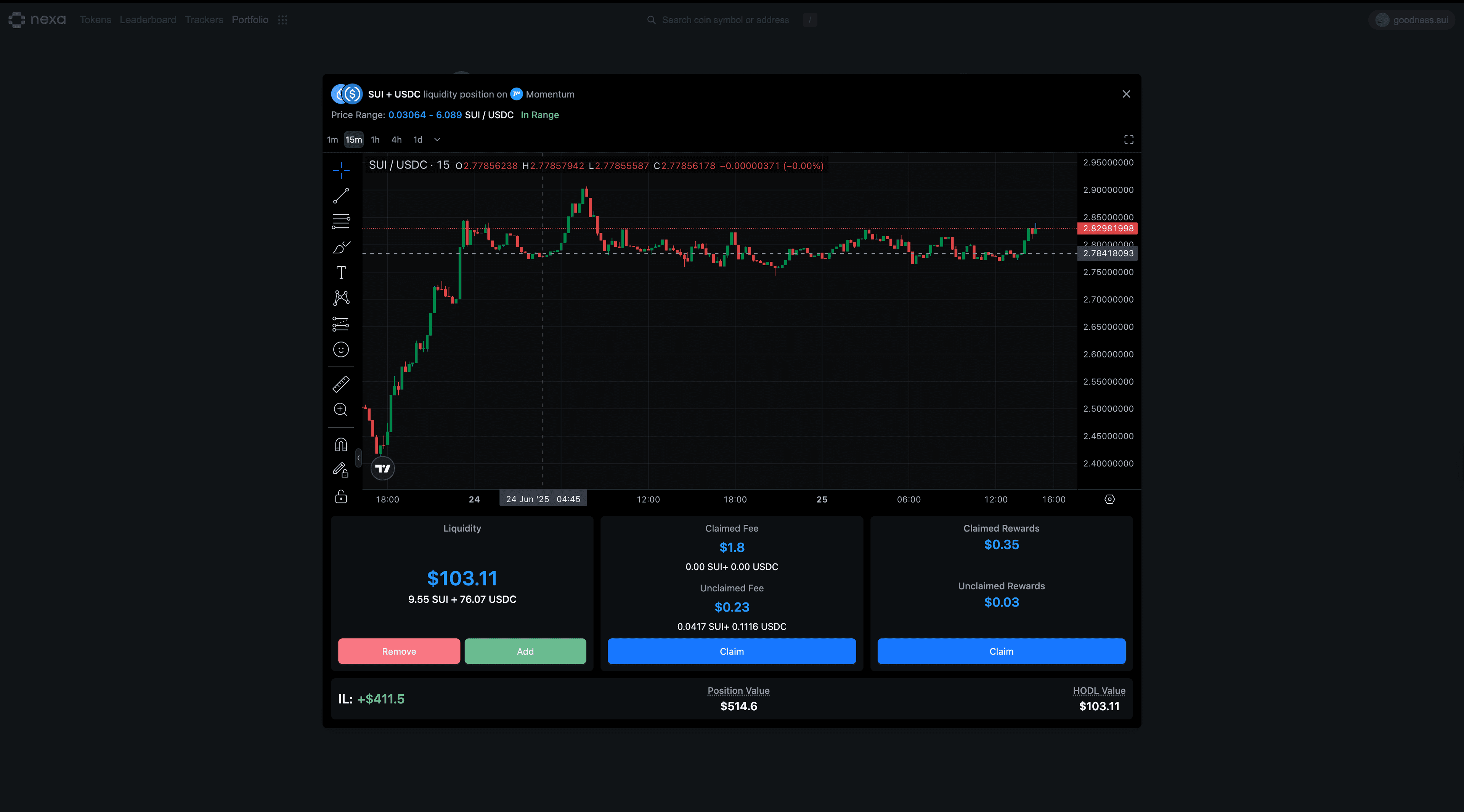Toggle magnet mode on chart

tap(341, 445)
